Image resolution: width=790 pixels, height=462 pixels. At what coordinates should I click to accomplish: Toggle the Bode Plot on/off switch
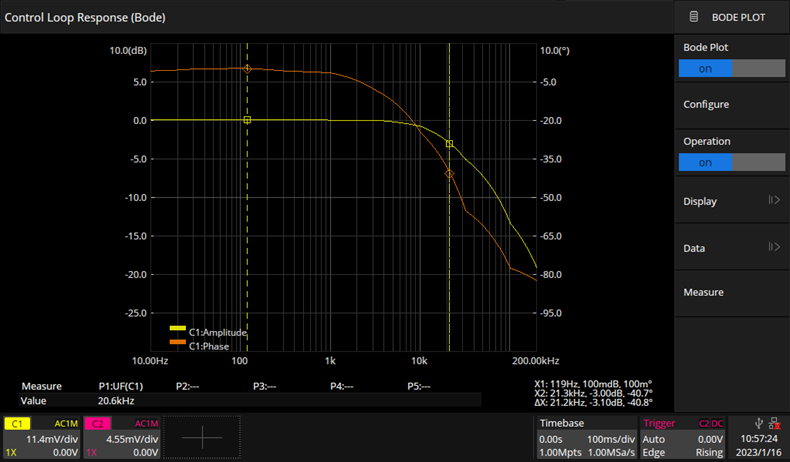731,68
